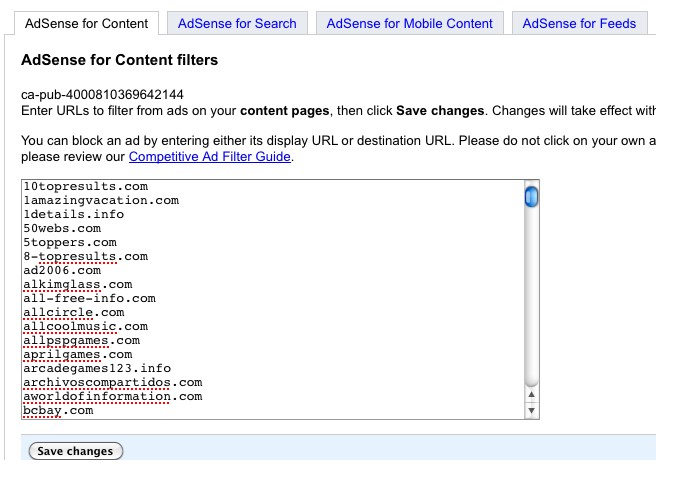Click the 50webs.com entry in filter list

(62, 228)
